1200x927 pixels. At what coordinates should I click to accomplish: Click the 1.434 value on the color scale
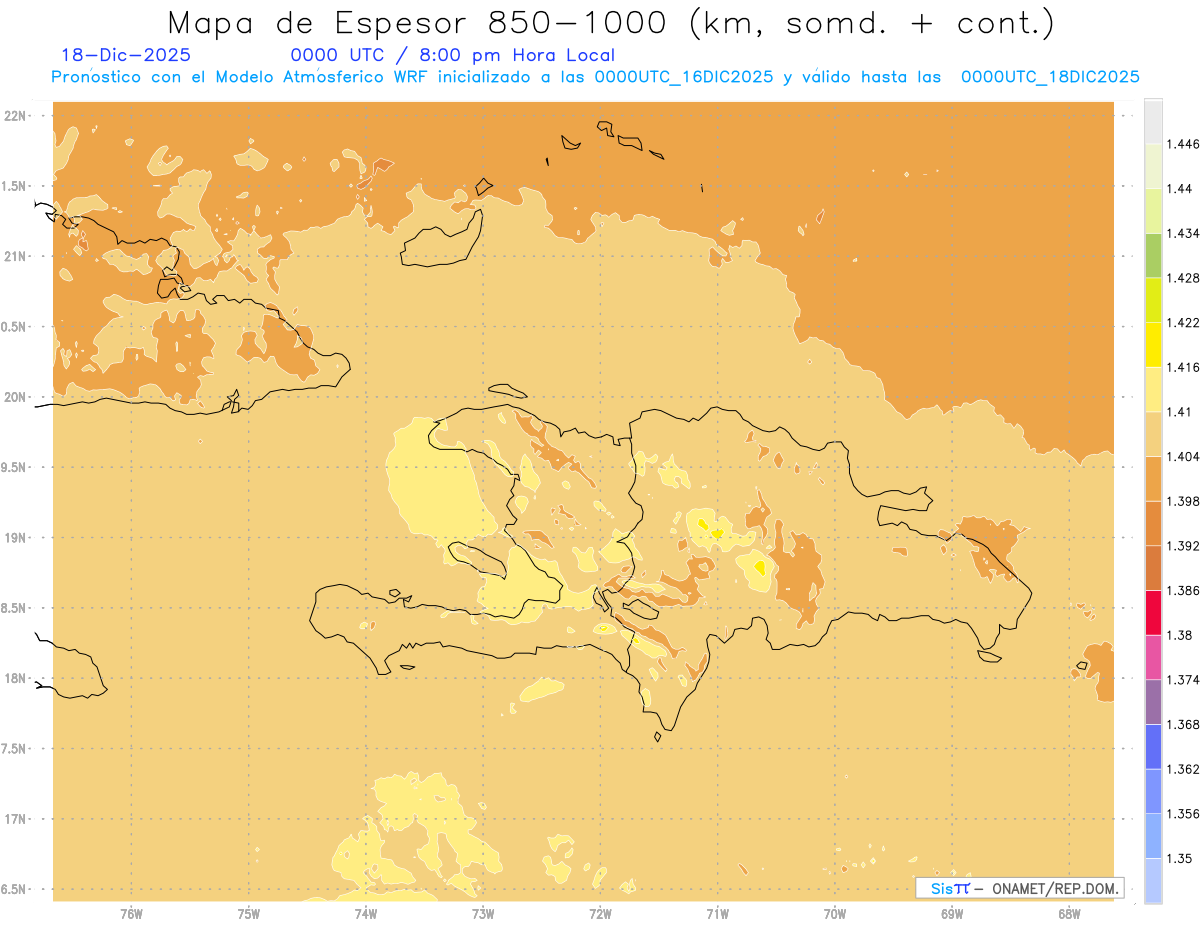click(x=1185, y=233)
